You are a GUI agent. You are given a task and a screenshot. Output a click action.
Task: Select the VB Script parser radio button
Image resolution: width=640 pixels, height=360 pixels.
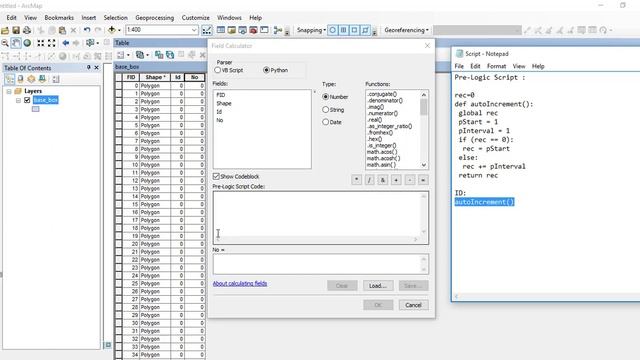(x=218, y=70)
